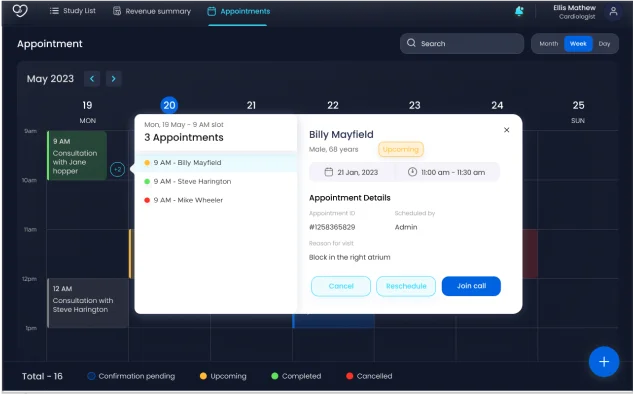The width and height of the screenshot is (633, 394).
Task: Click Block in the right atrium text
Action: tap(350, 257)
